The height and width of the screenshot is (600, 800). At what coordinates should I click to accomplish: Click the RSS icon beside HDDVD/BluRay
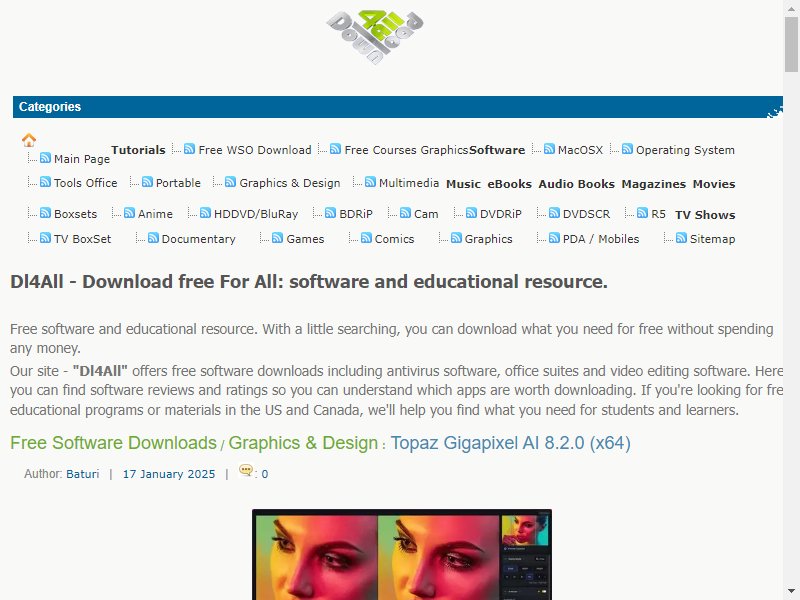tap(205, 213)
